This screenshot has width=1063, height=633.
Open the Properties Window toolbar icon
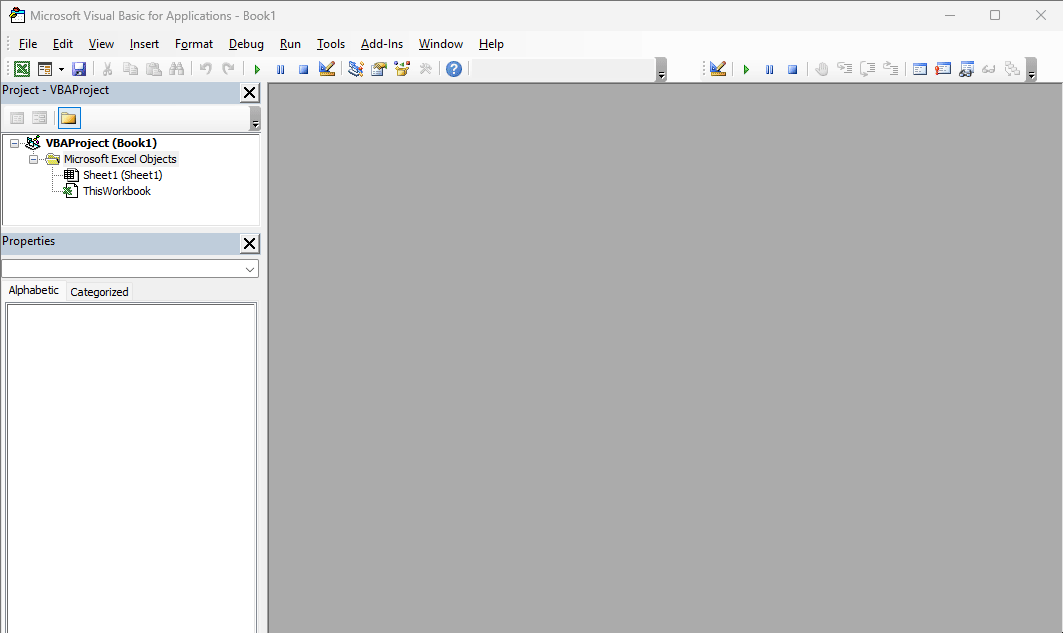coord(379,69)
